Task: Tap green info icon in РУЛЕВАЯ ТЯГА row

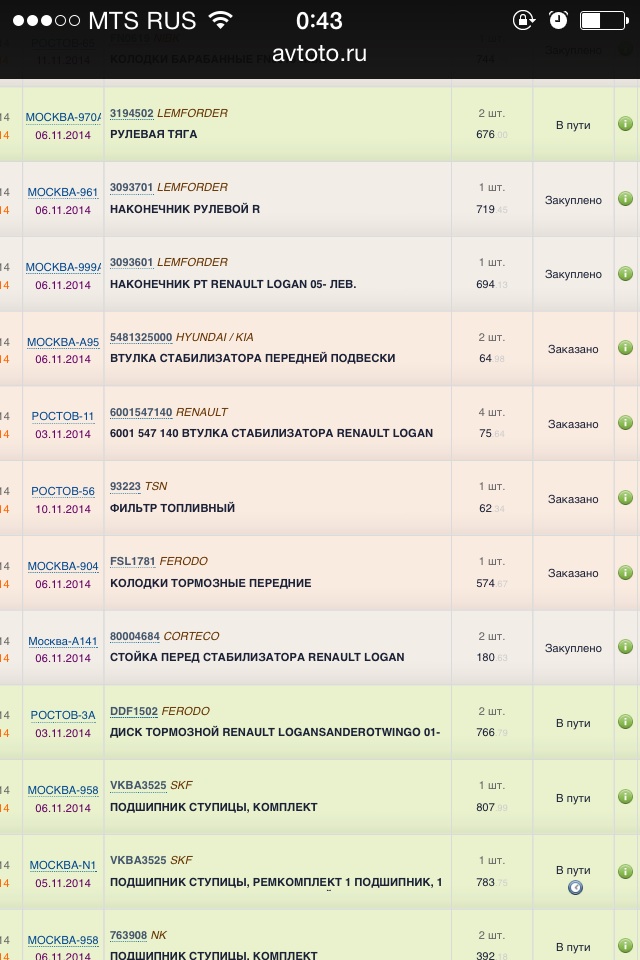Action: 625,124
